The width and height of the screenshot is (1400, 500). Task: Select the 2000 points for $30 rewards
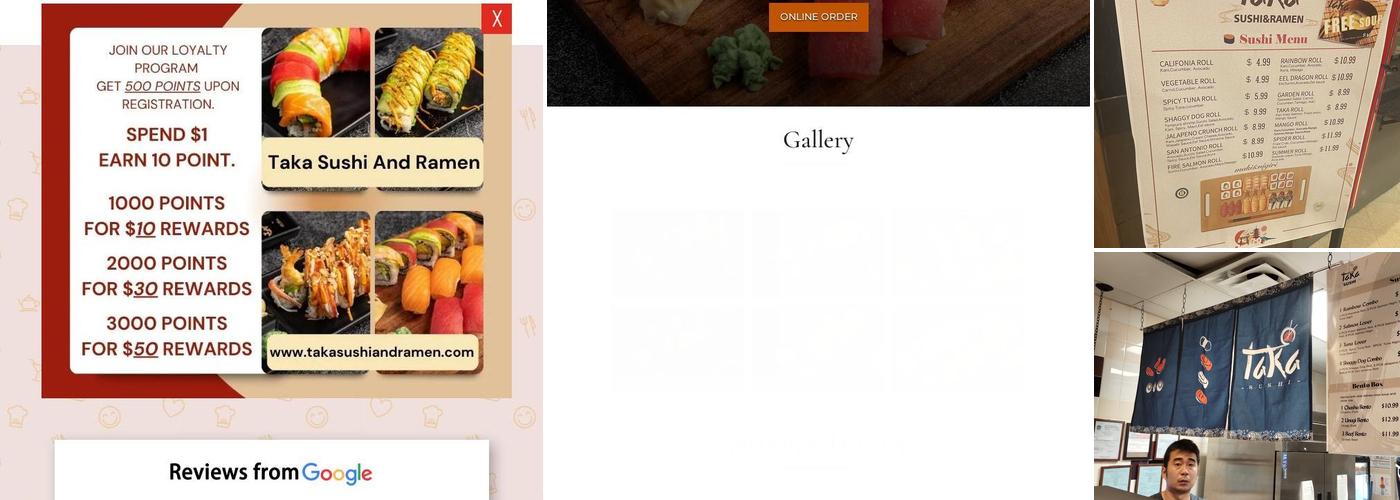(x=167, y=276)
